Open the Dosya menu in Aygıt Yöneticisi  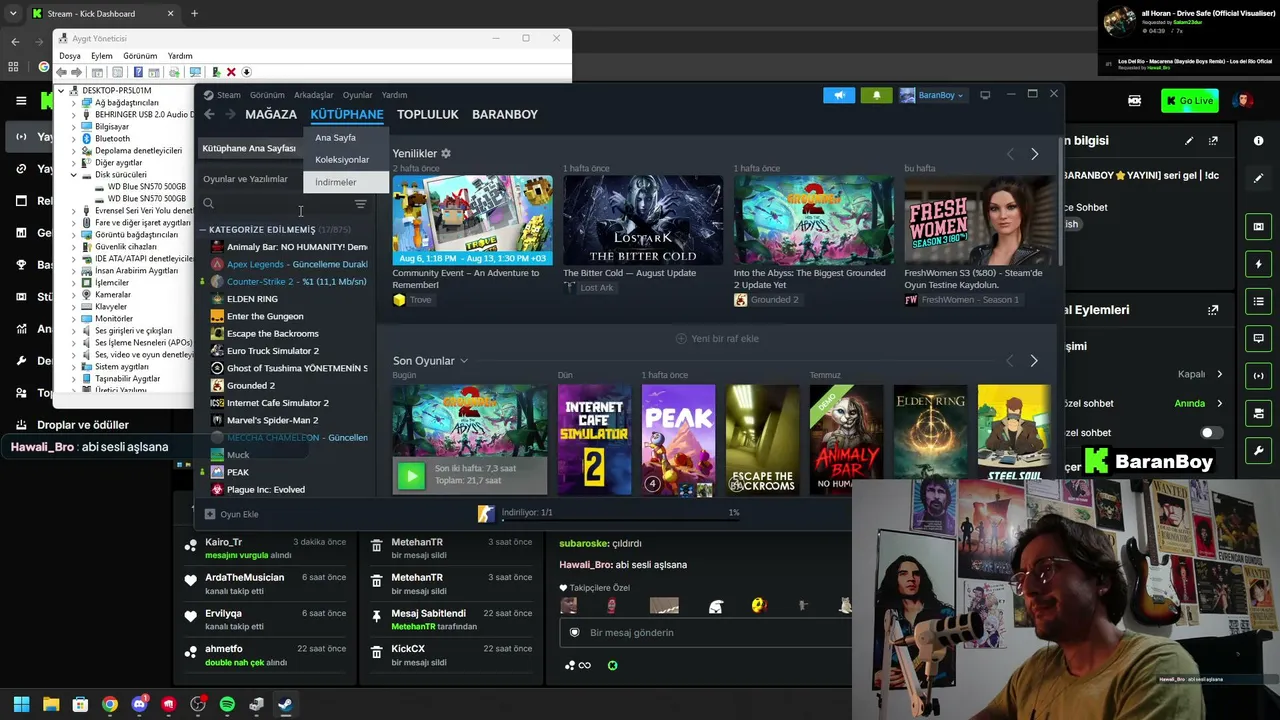pyautogui.click(x=70, y=56)
